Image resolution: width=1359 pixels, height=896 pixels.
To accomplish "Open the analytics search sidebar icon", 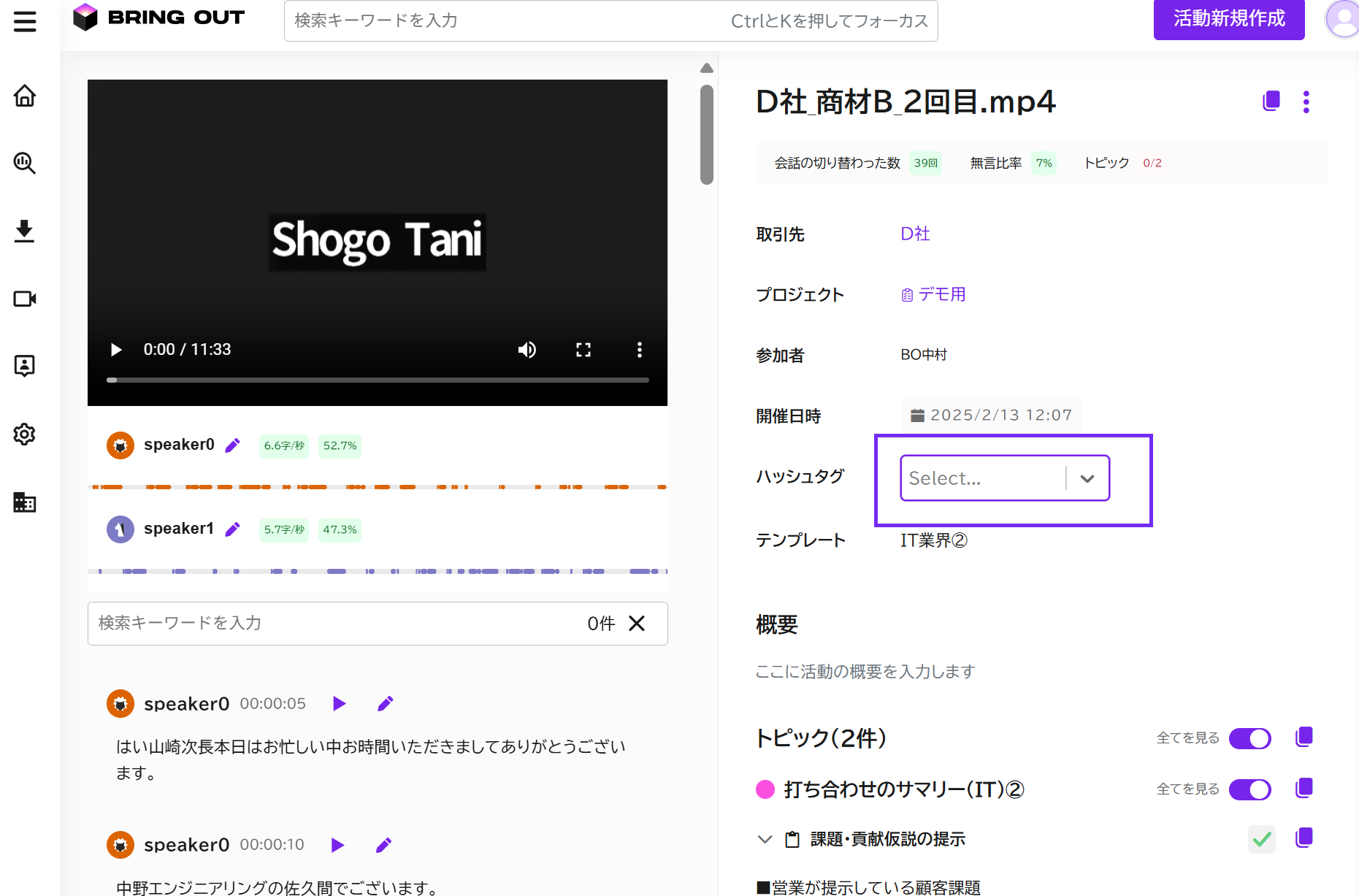I will tap(25, 163).
